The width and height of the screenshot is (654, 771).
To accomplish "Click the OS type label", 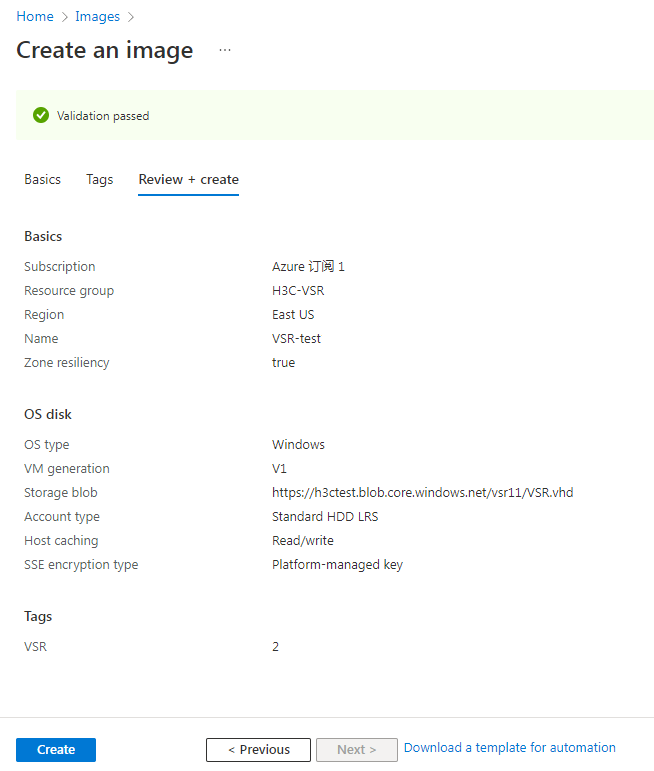I will pos(47,445).
